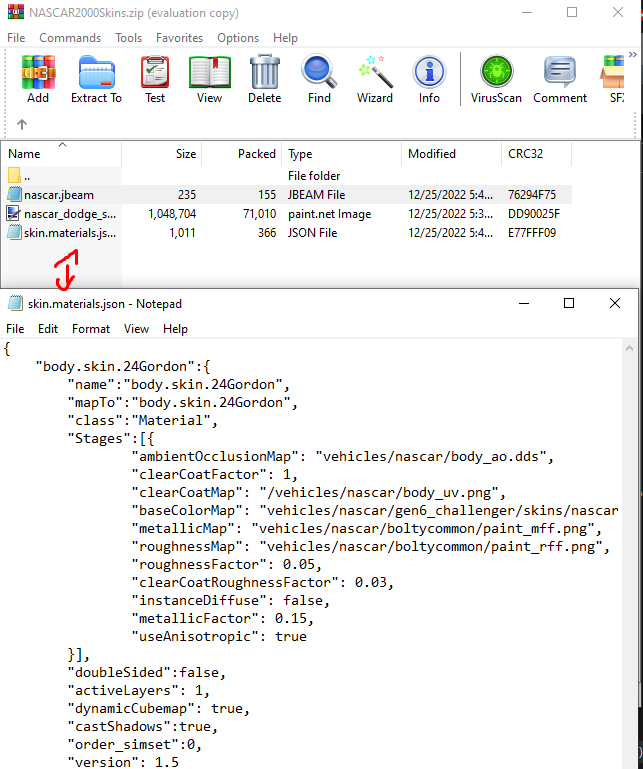This screenshot has width=643, height=769.
Task: Place cursor on "metallicMap" line
Action: click(367, 529)
